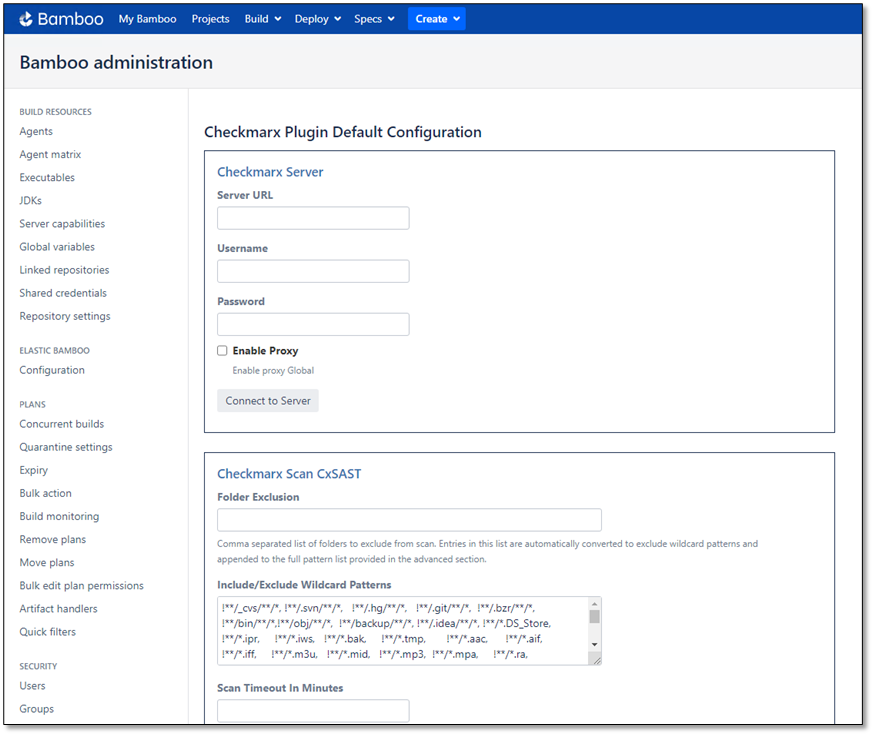Click the Enable proxy Global hint text
Viewport: 873px width, 735px height.
pyautogui.click(x=273, y=371)
